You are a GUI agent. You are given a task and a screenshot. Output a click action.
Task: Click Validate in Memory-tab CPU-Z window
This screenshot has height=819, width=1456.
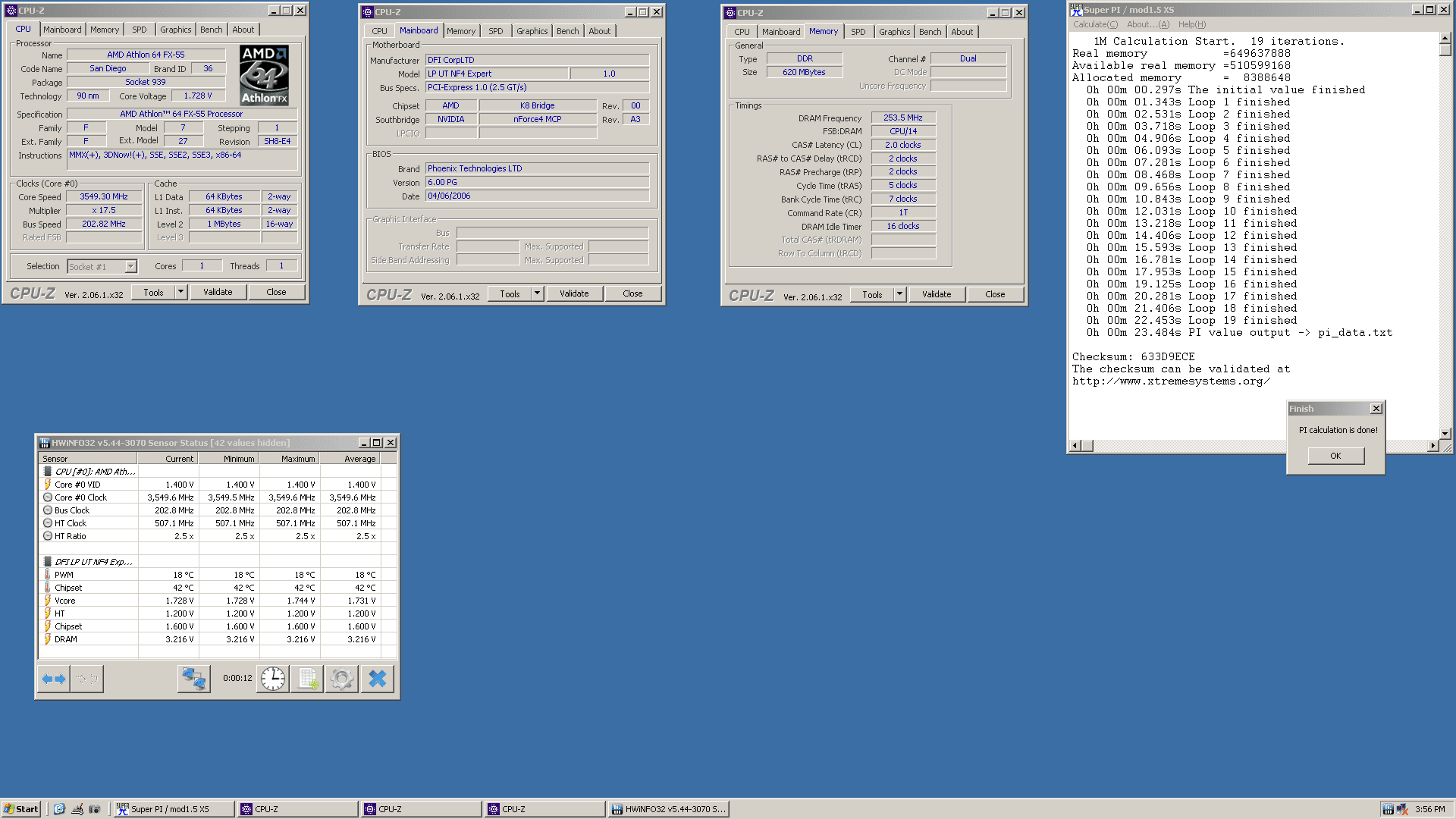937,294
